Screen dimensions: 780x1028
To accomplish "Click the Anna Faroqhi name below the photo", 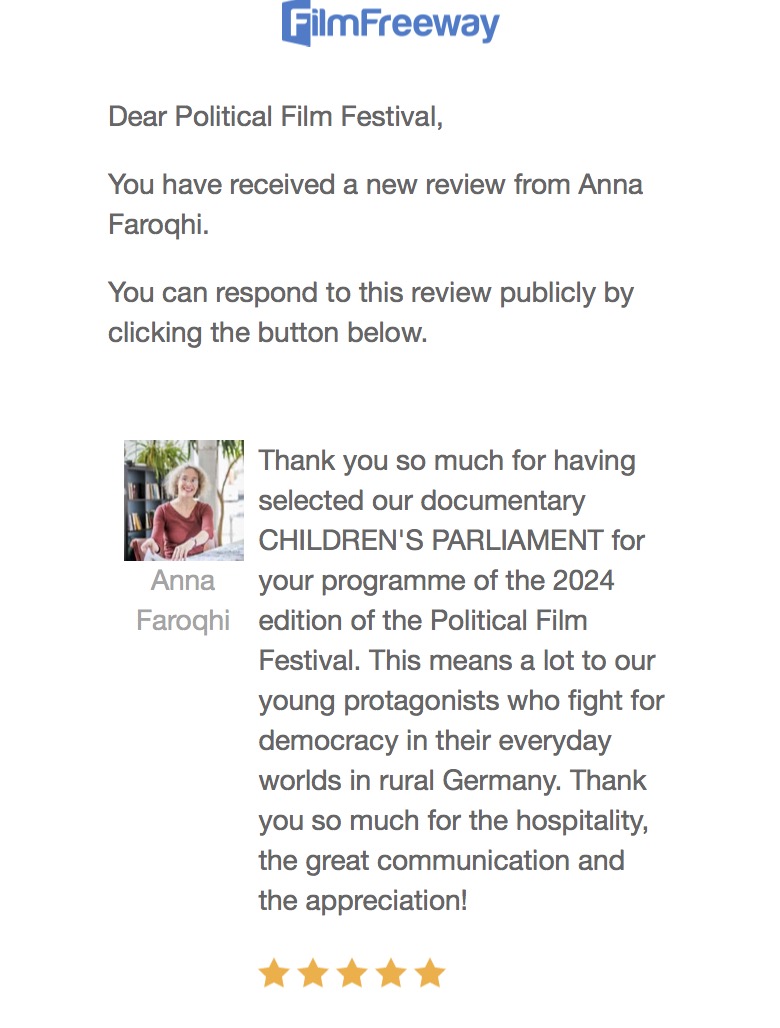I will click(x=183, y=600).
